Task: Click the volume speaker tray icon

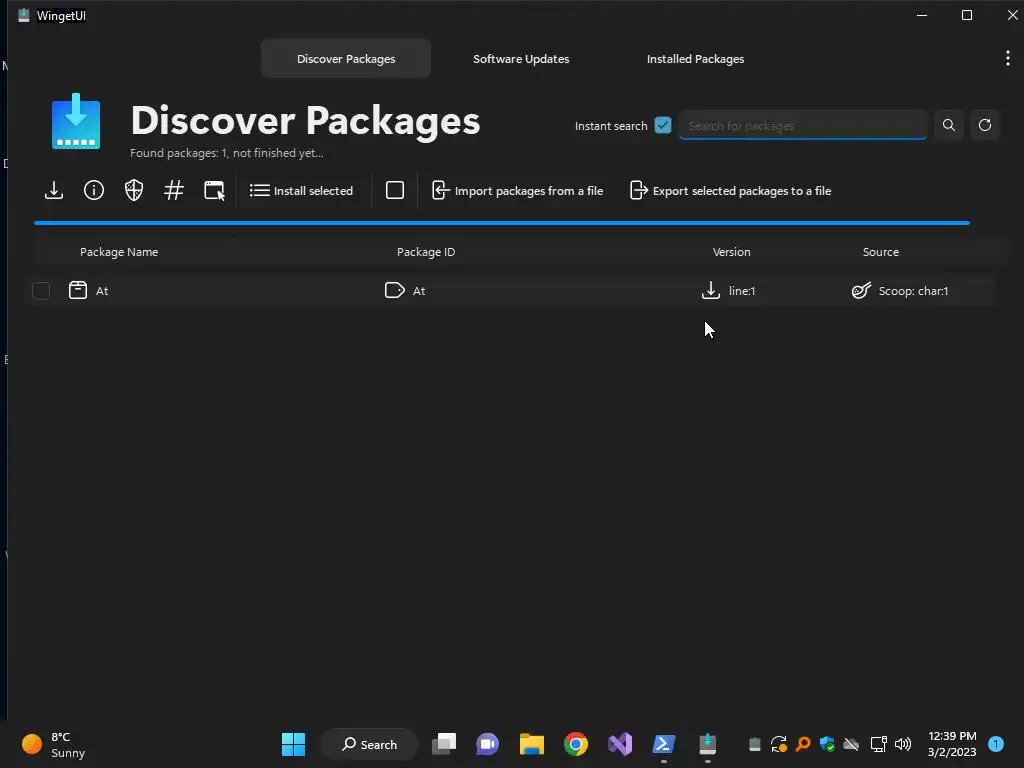Action: tap(903, 744)
